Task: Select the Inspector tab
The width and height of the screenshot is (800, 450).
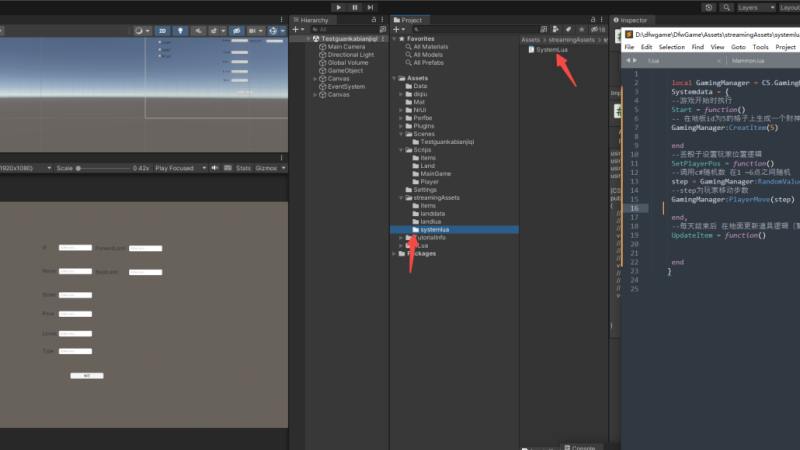Action: [630, 20]
